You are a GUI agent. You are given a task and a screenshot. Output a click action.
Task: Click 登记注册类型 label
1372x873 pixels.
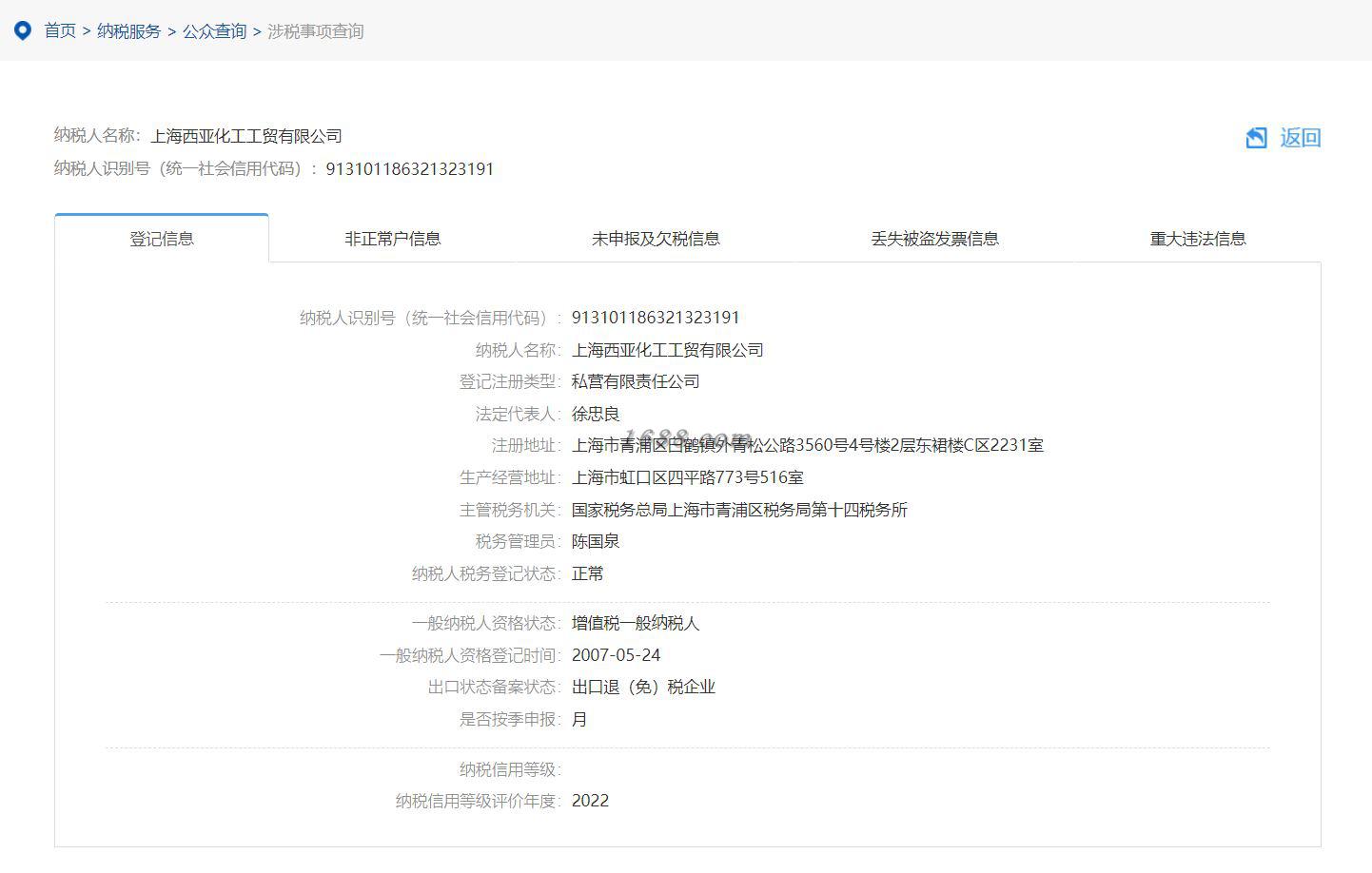[x=510, y=381]
